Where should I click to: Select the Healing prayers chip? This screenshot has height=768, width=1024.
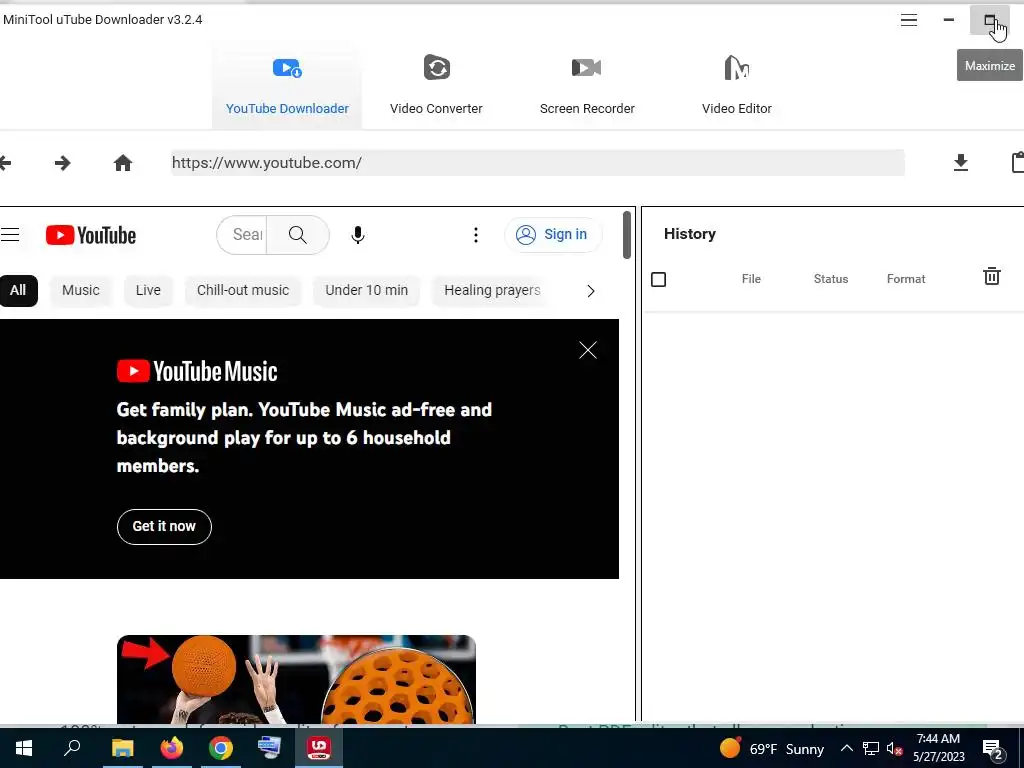(492, 290)
